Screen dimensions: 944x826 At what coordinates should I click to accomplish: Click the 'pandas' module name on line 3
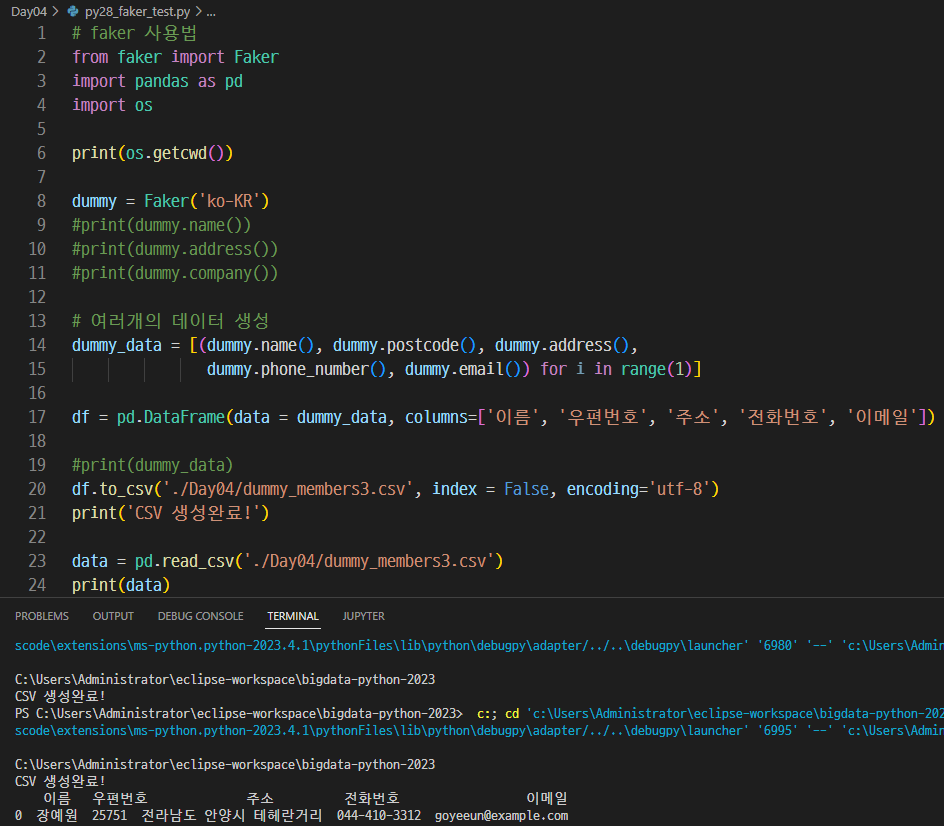161,81
